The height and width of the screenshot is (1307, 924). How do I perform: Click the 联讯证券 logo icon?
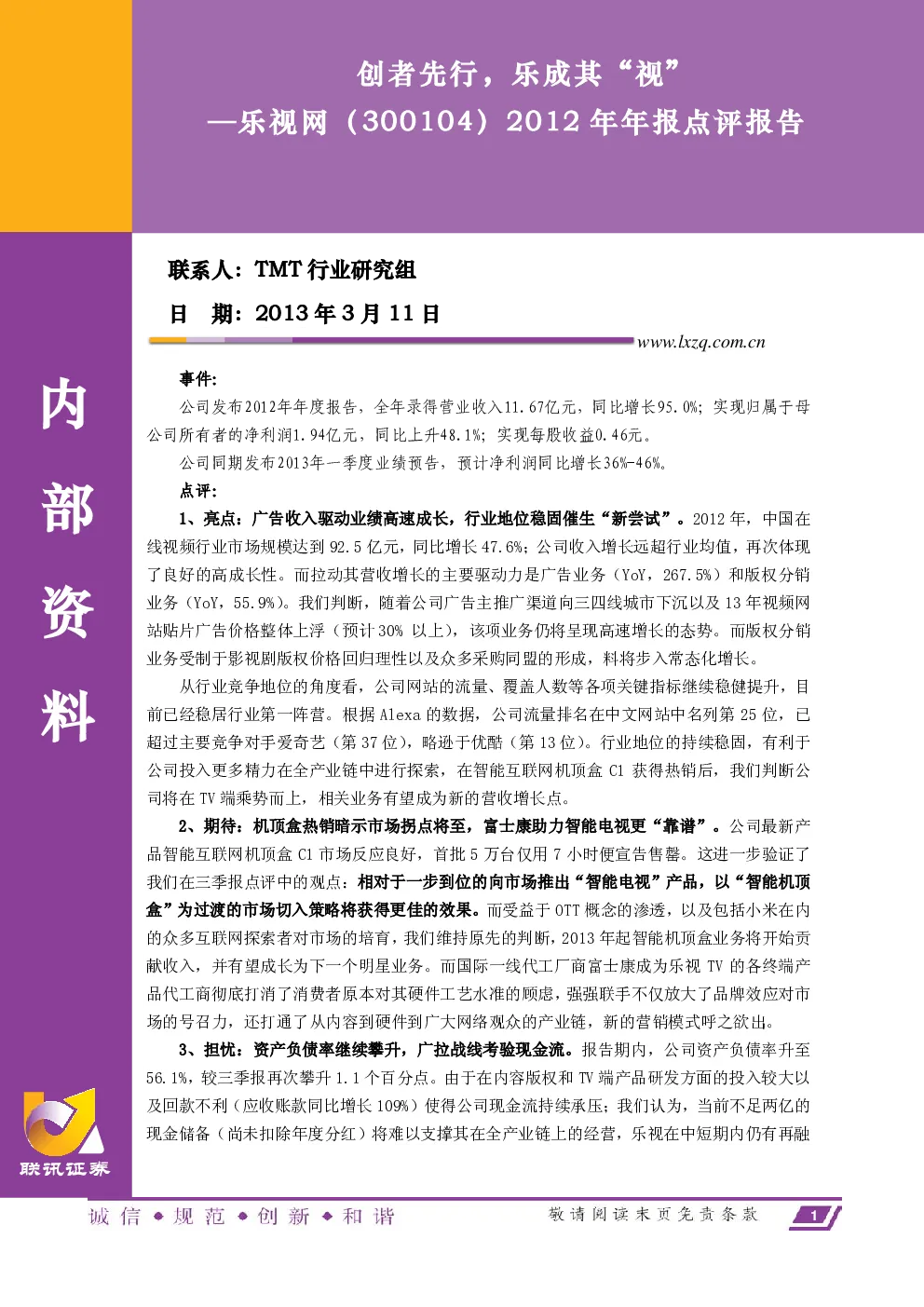click(63, 1121)
